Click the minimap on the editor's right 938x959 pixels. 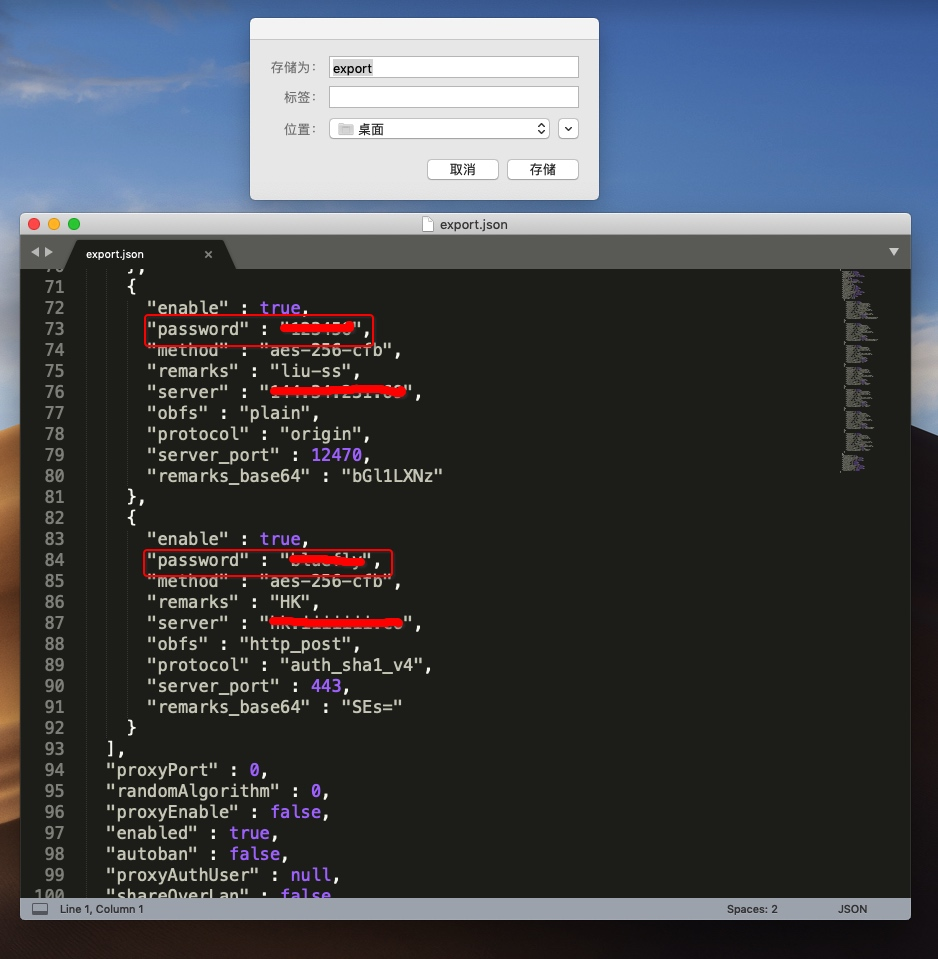(859, 370)
